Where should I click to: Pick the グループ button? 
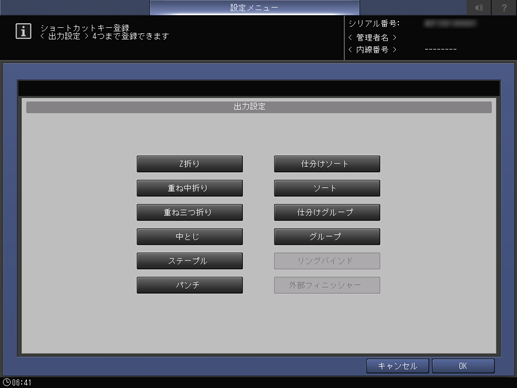(327, 237)
